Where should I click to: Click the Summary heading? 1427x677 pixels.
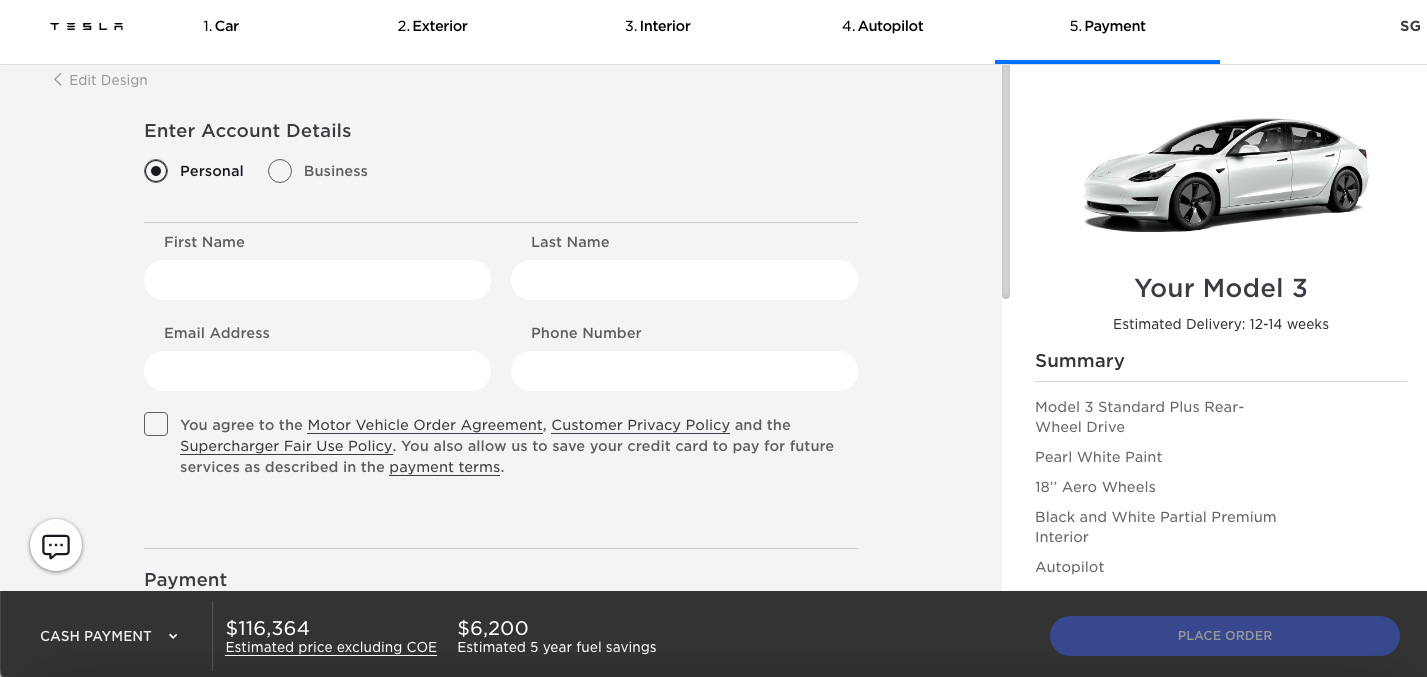(x=1080, y=361)
